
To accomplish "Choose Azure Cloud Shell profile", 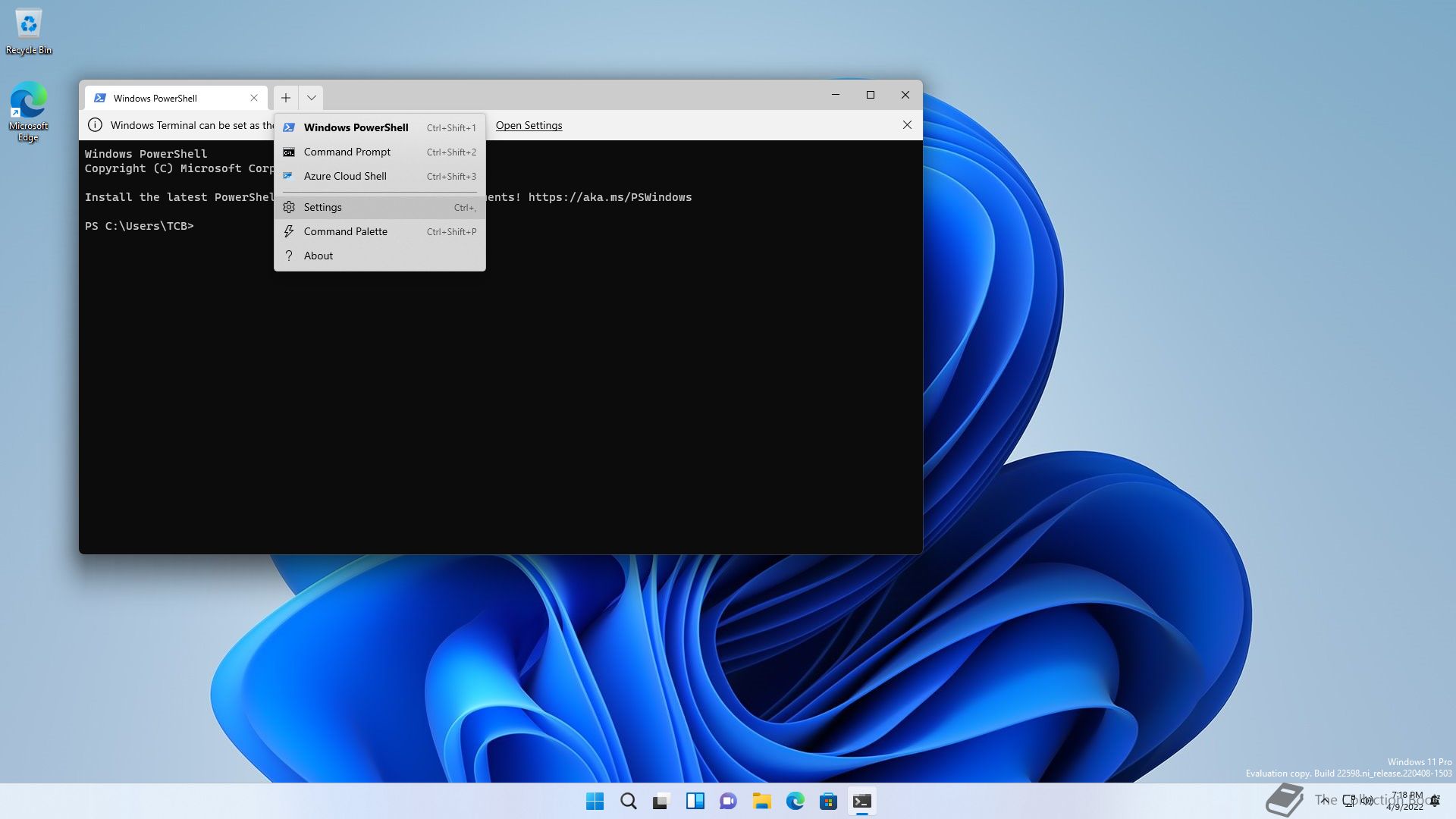I will [379, 176].
